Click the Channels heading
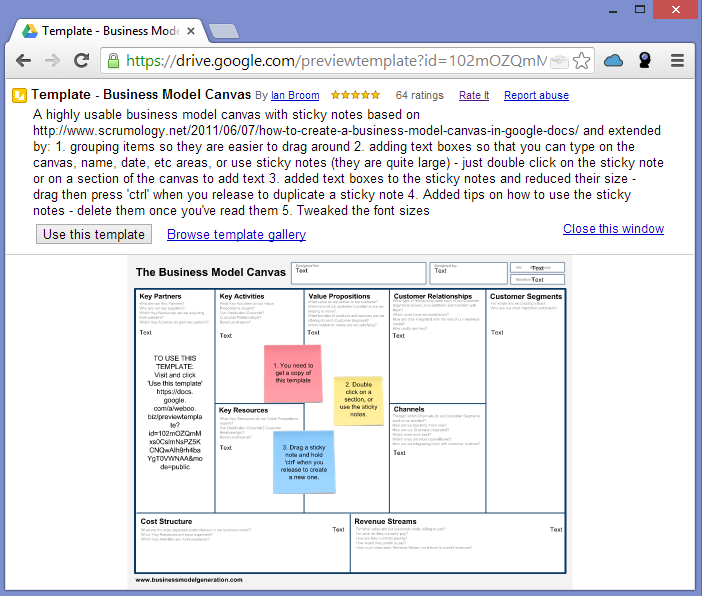This screenshot has height=596, width=702. click(409, 409)
